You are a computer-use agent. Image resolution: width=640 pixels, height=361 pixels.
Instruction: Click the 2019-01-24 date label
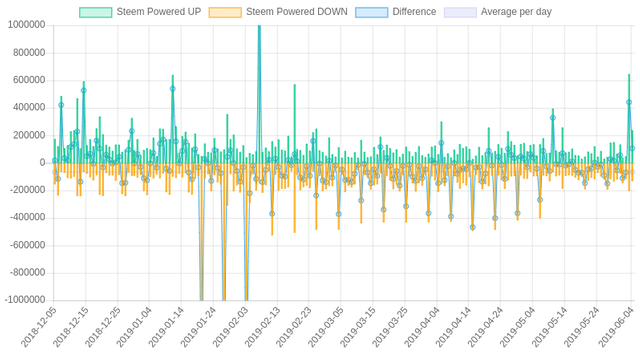198,327
